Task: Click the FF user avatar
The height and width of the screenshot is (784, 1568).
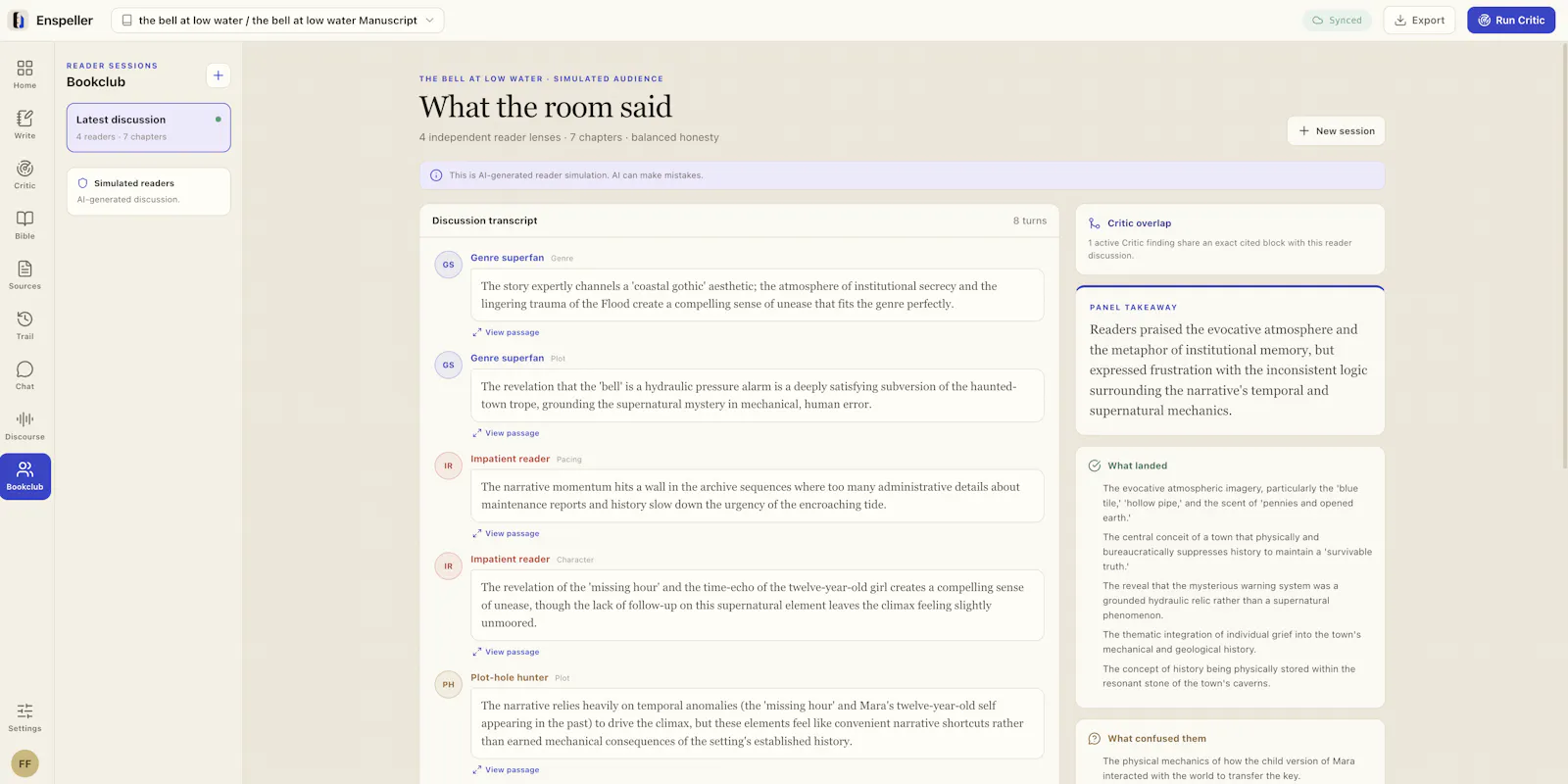Action: click(x=25, y=763)
